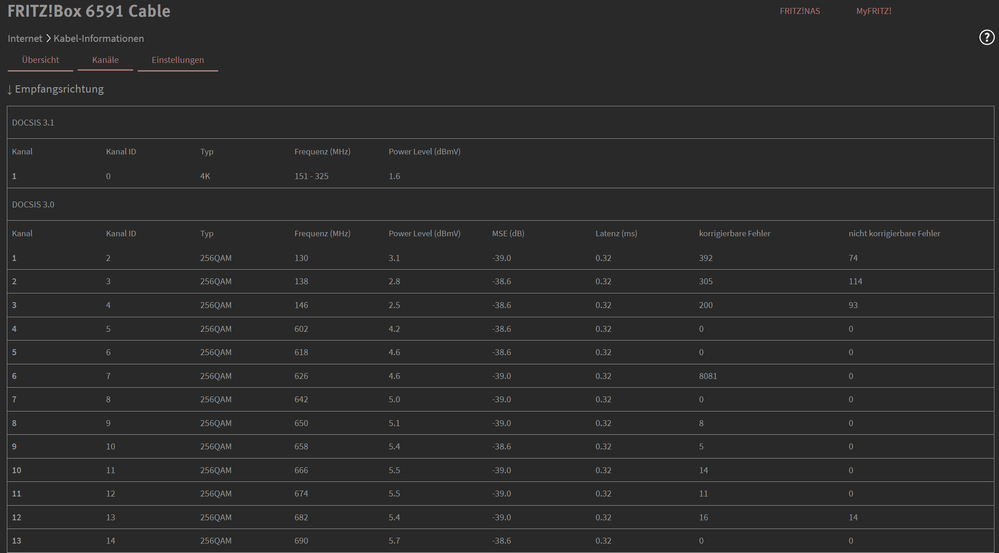Select correctable errors value 392
Image resolution: width=999 pixels, height=553 pixels.
pyautogui.click(x=706, y=258)
